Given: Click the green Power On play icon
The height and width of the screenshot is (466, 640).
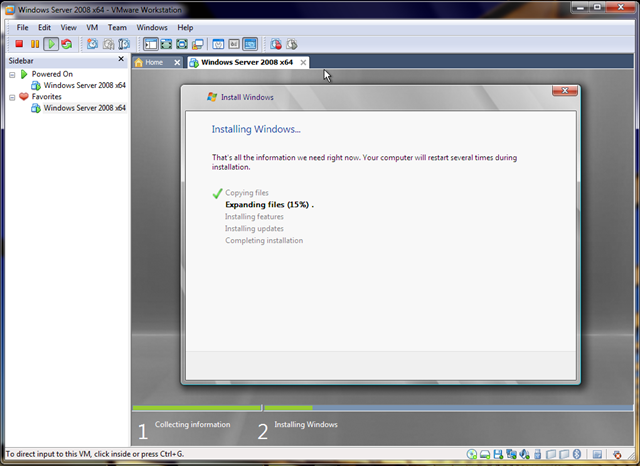Looking at the screenshot, I should pos(51,44).
